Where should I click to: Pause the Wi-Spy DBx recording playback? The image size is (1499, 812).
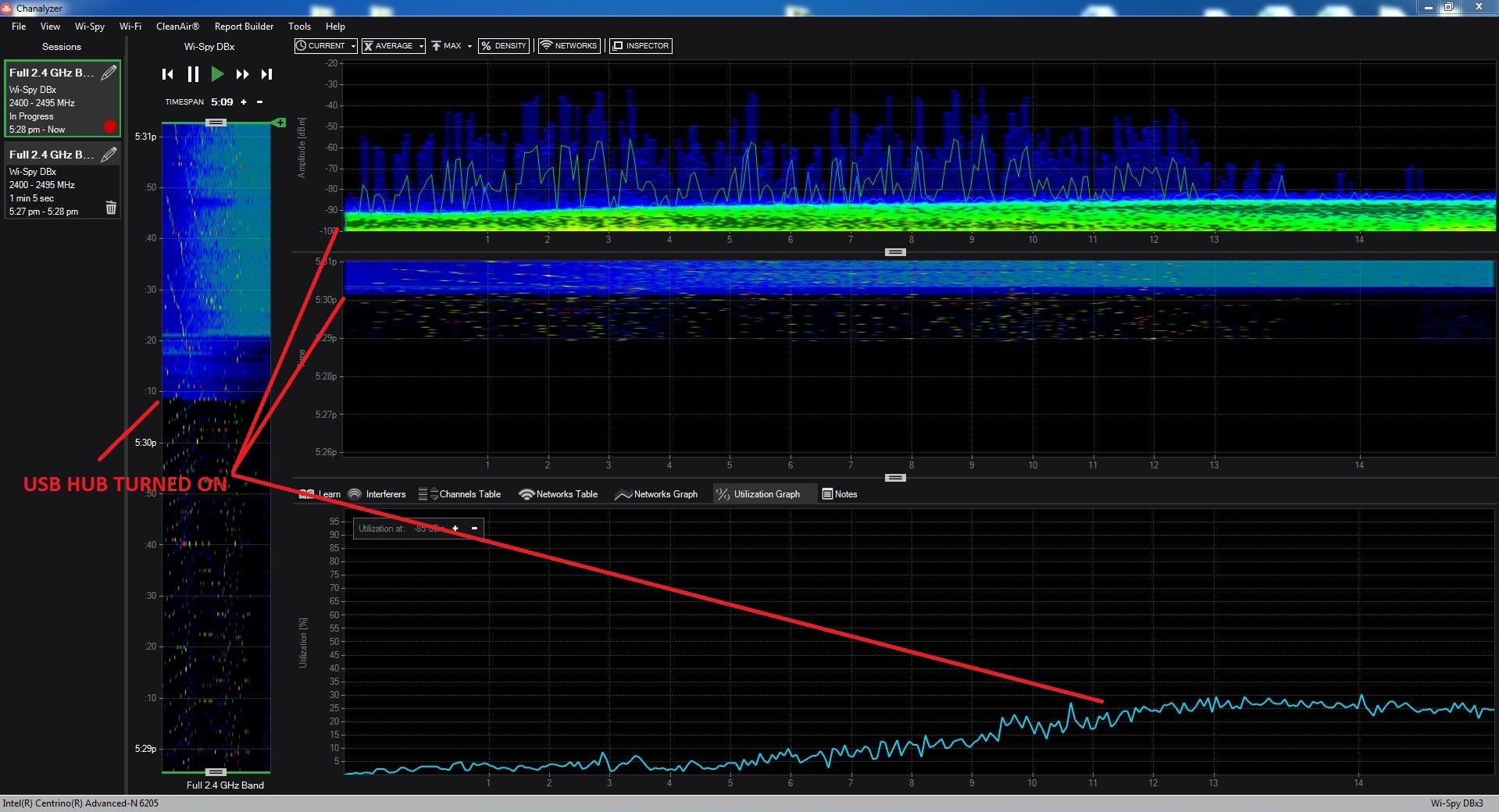coord(193,74)
